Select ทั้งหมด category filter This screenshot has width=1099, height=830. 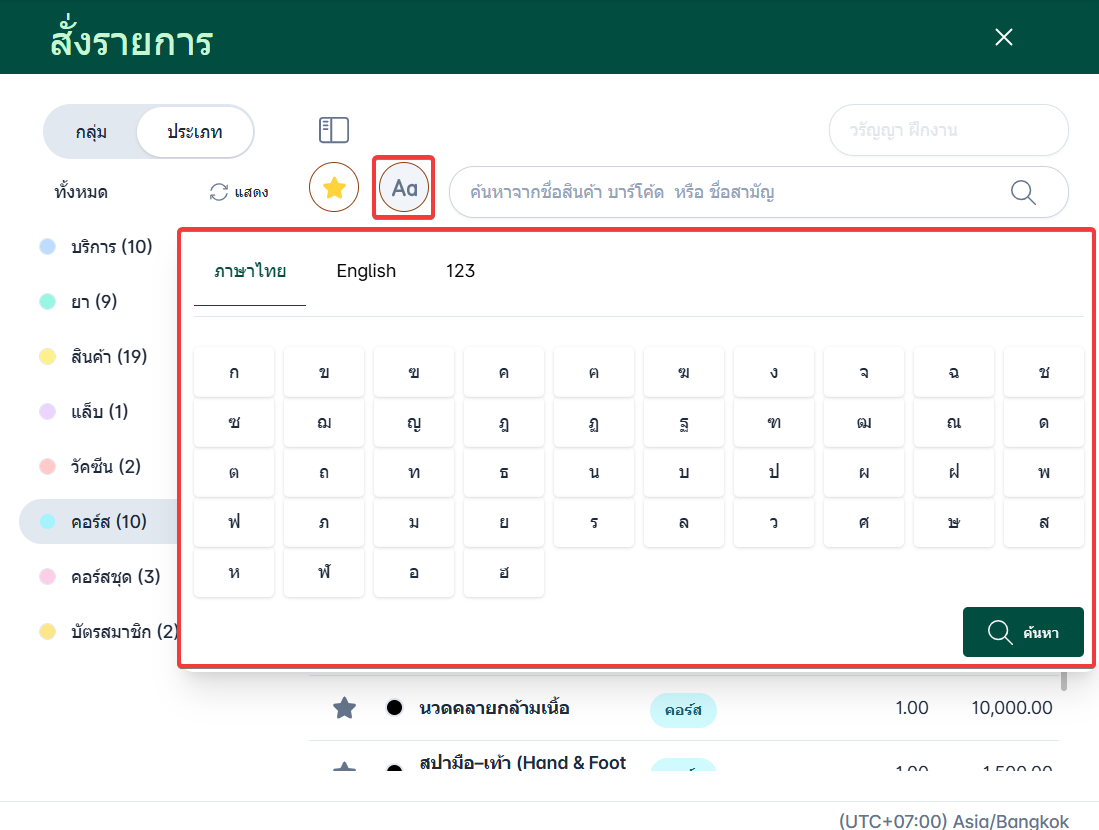81,192
